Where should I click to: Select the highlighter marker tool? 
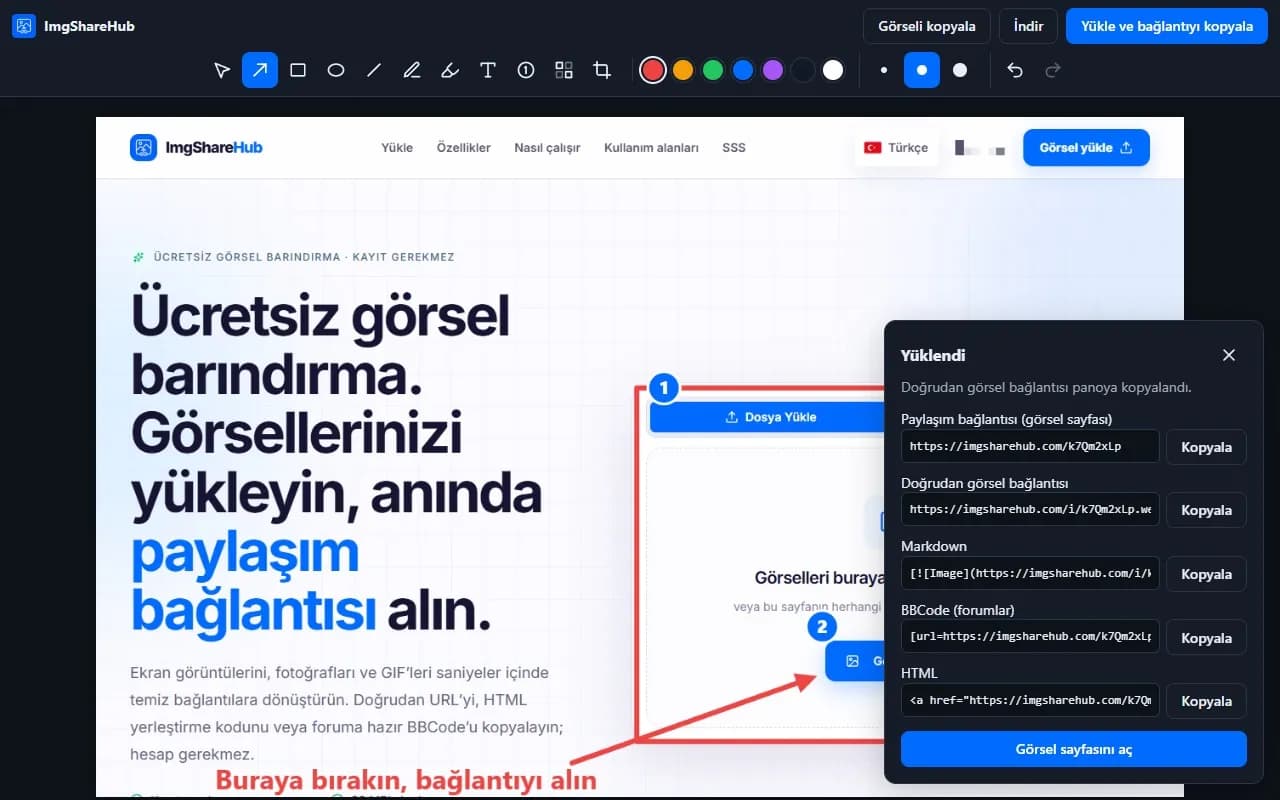click(450, 70)
